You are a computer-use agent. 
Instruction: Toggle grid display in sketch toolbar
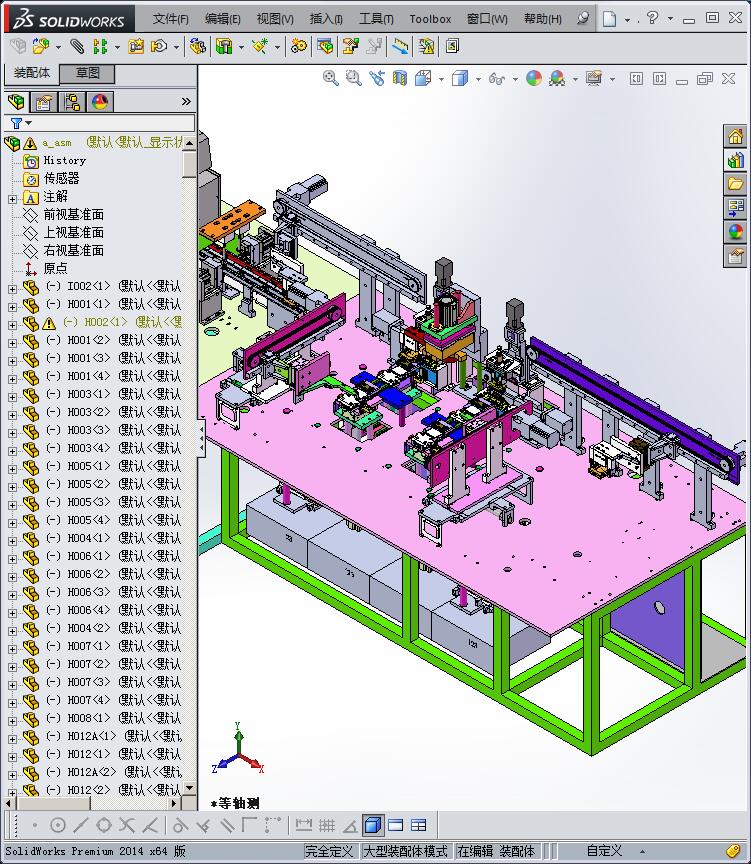[x=327, y=825]
